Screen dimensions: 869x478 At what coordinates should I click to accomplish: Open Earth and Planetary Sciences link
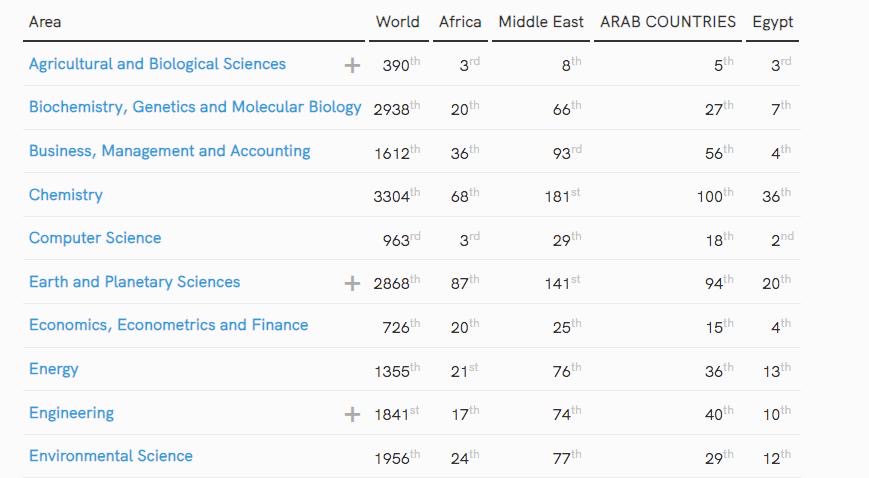click(134, 282)
